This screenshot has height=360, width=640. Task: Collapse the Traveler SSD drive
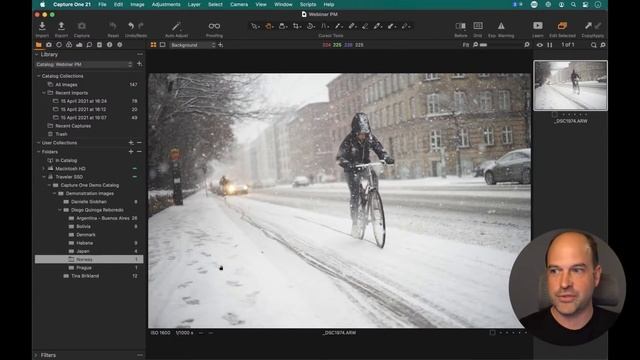44,177
